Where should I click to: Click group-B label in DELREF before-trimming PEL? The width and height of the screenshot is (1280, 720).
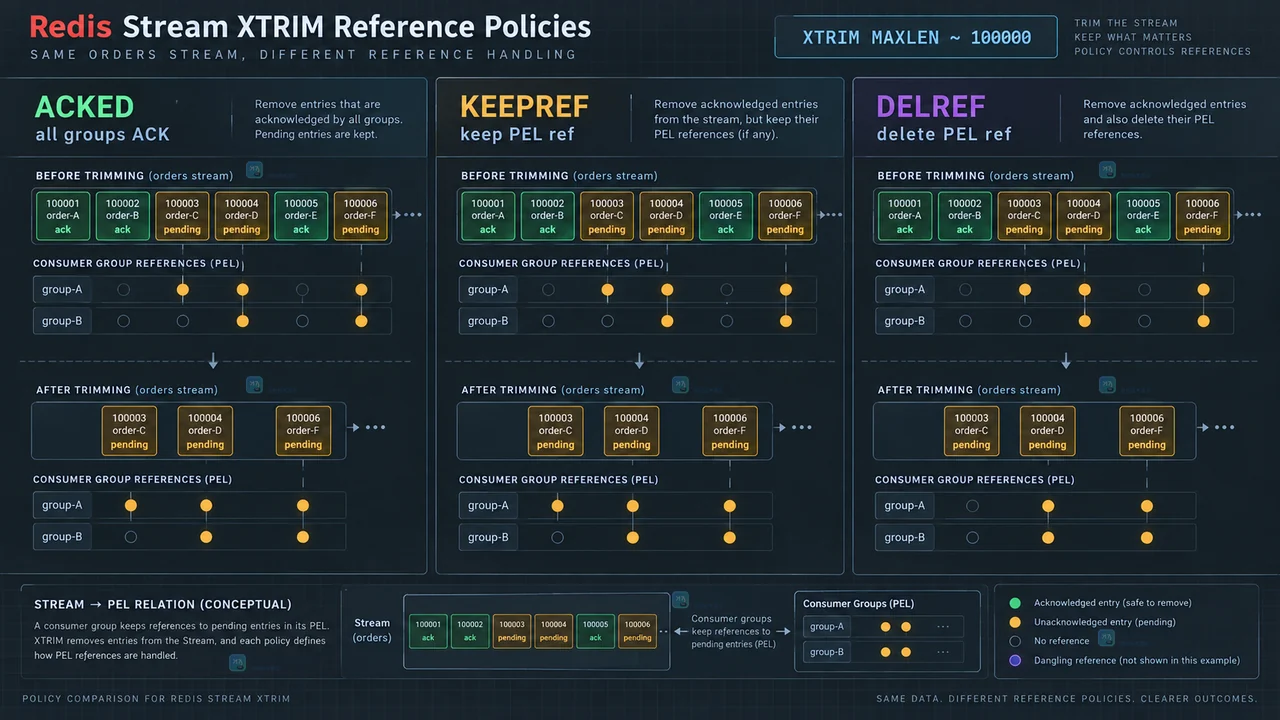(x=905, y=321)
